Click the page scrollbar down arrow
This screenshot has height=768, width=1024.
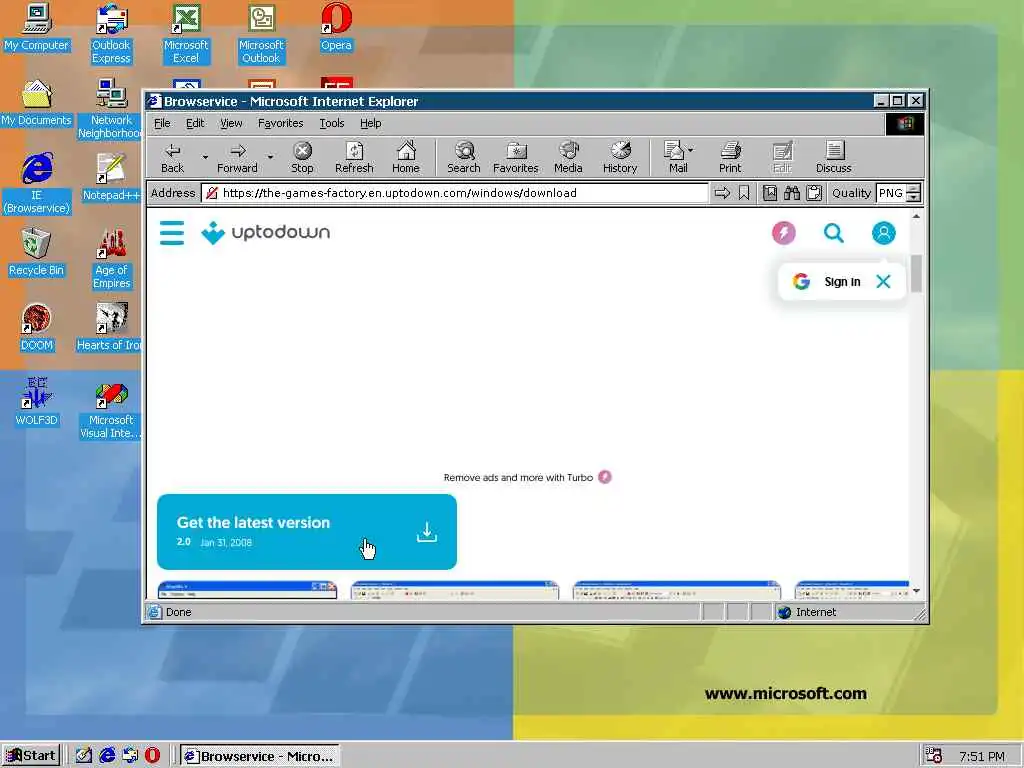916,591
